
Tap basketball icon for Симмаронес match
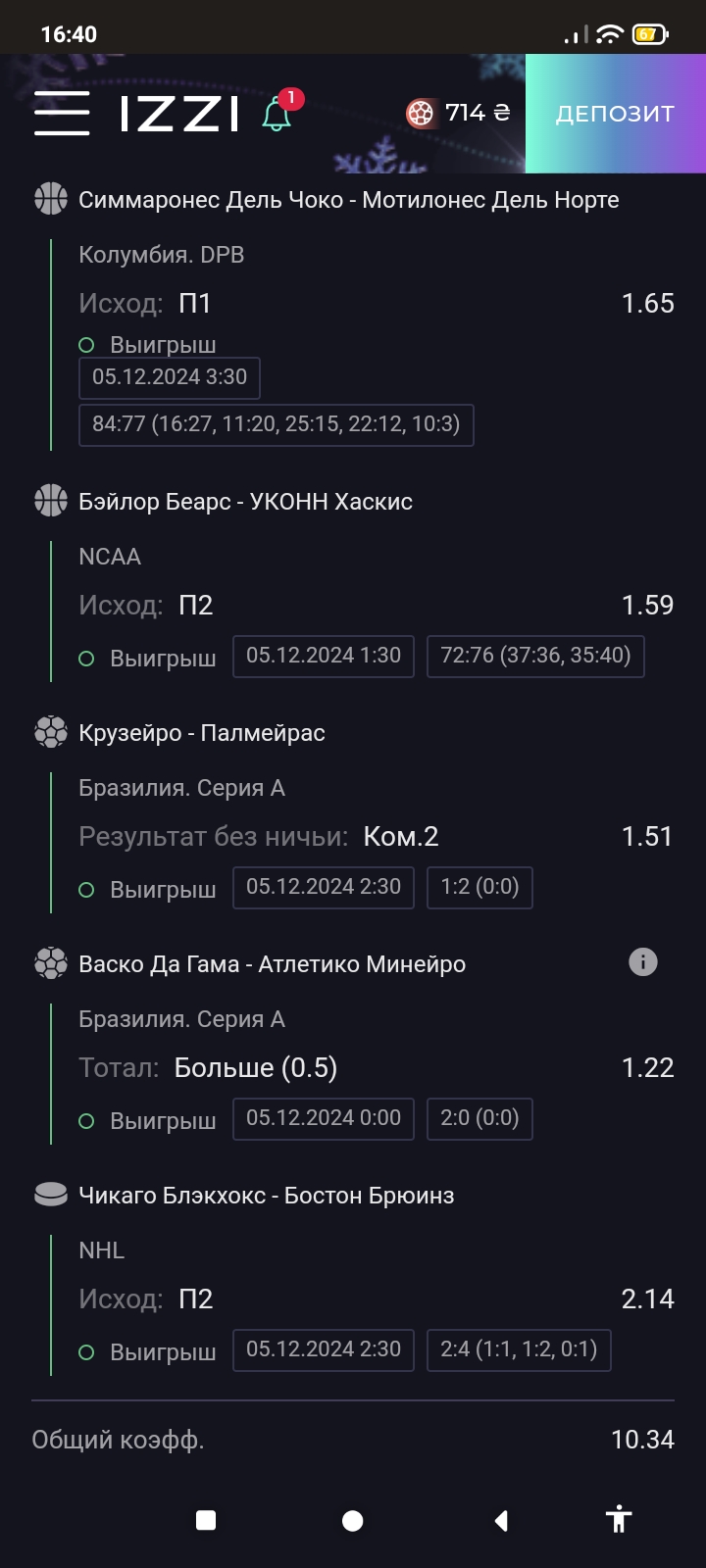point(51,199)
